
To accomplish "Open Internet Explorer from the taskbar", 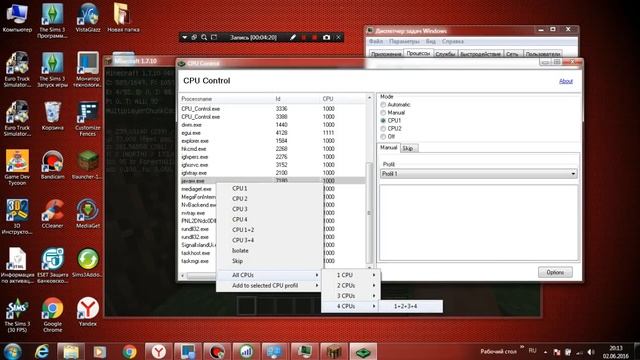I will coord(42,351).
